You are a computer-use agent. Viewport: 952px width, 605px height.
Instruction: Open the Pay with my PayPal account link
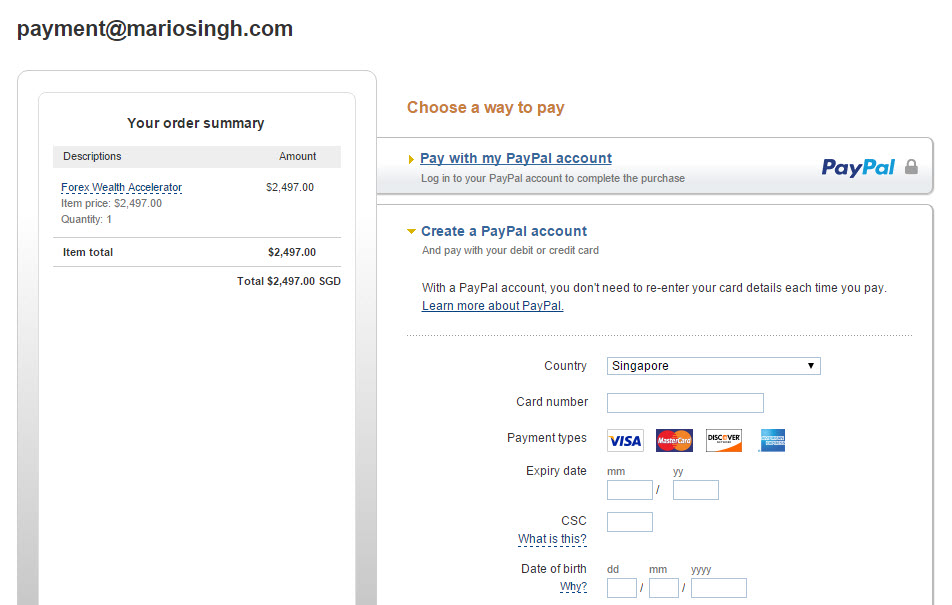click(515, 158)
